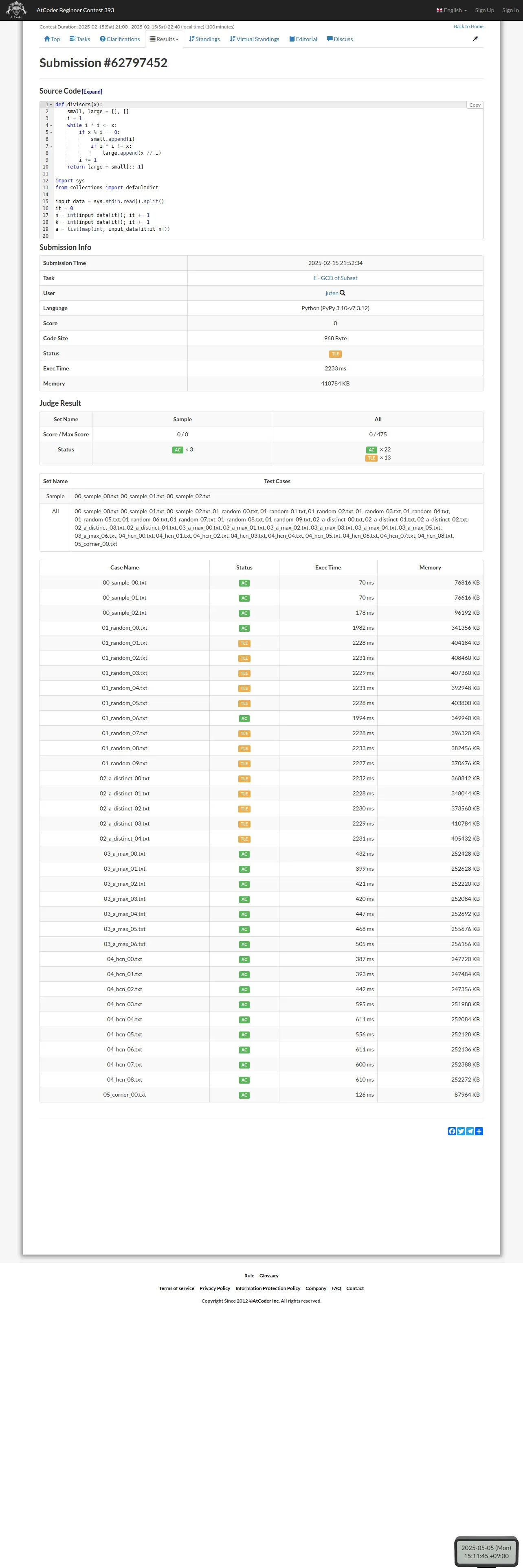Collapse the while block at line 4
Screen dimensions: 523x1568
tap(51, 125)
